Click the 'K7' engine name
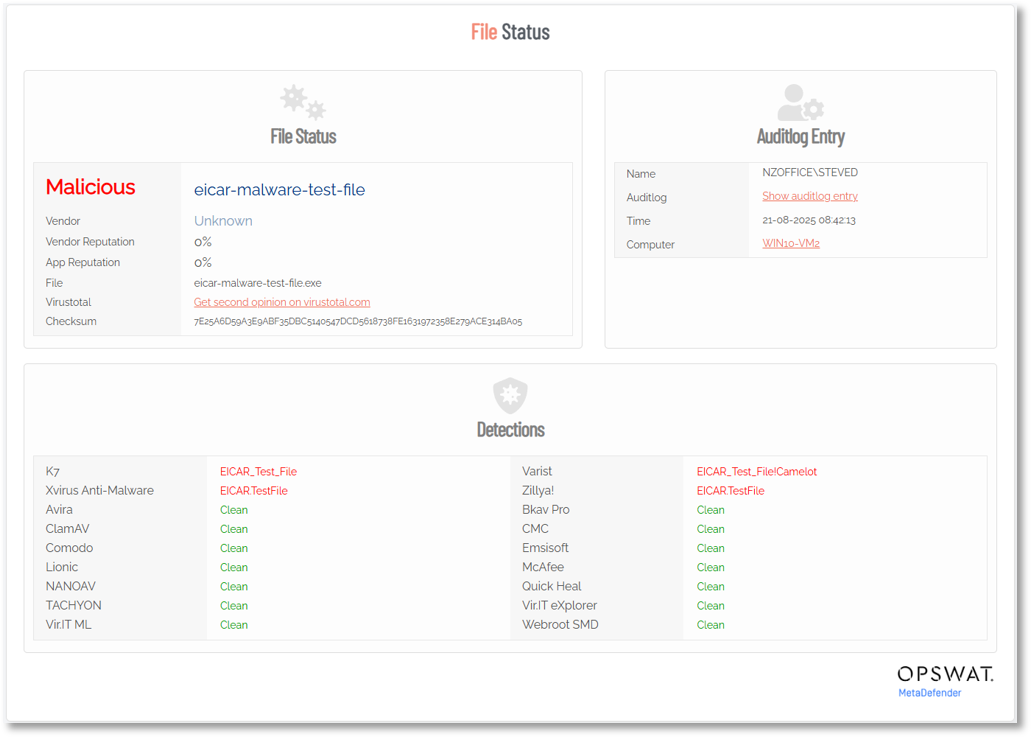 pos(53,471)
